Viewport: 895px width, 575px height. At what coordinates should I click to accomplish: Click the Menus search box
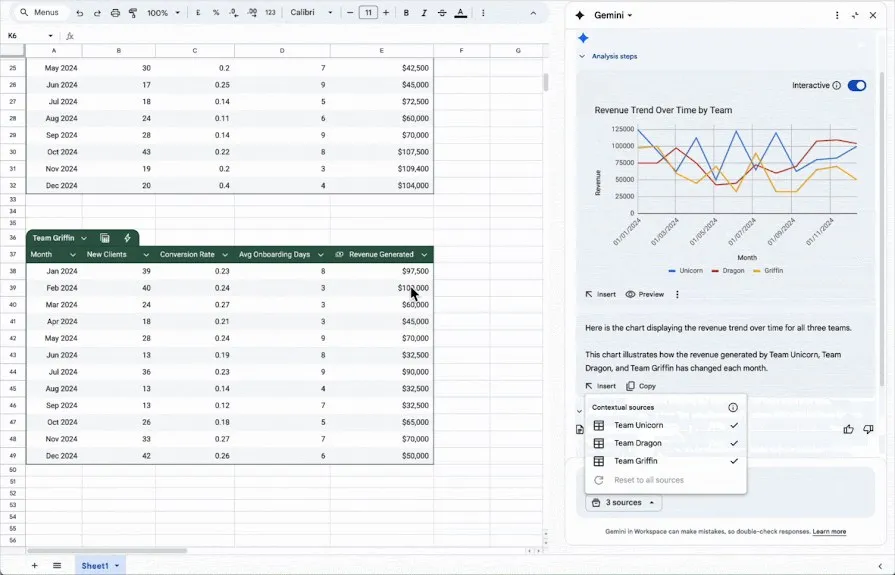[40, 13]
